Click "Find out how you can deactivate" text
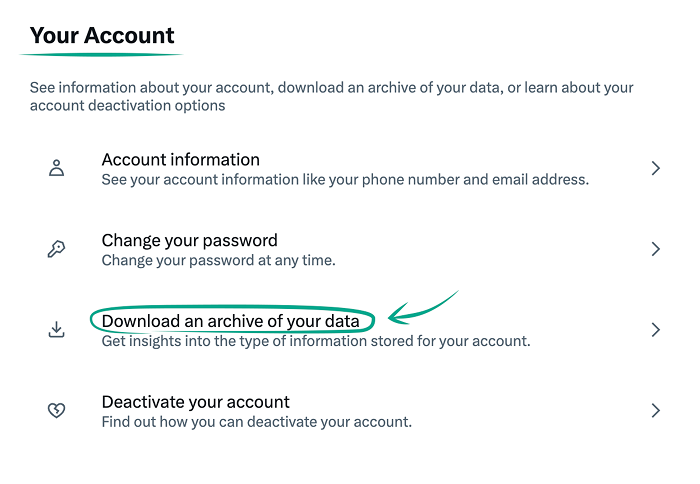 pyautogui.click(x=256, y=422)
